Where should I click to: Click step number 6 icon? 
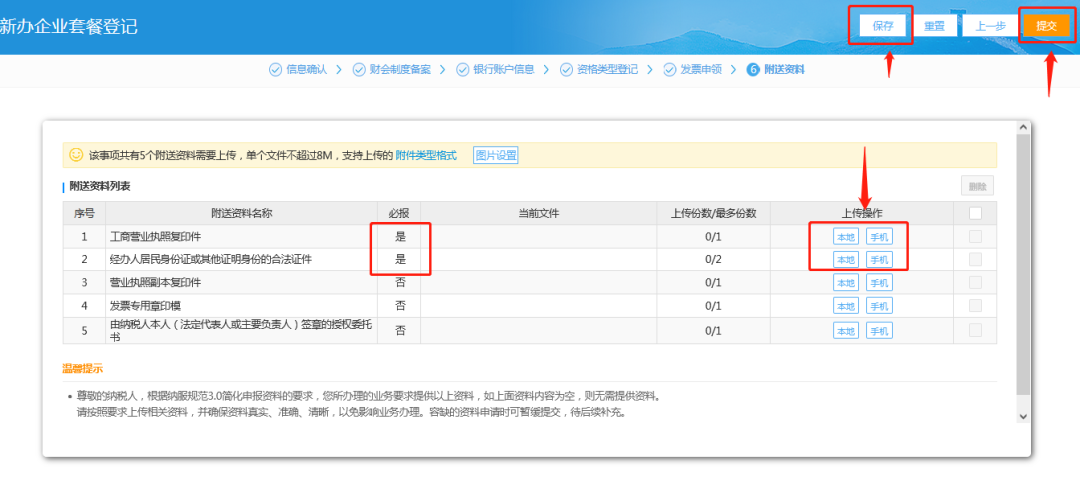coord(753,70)
